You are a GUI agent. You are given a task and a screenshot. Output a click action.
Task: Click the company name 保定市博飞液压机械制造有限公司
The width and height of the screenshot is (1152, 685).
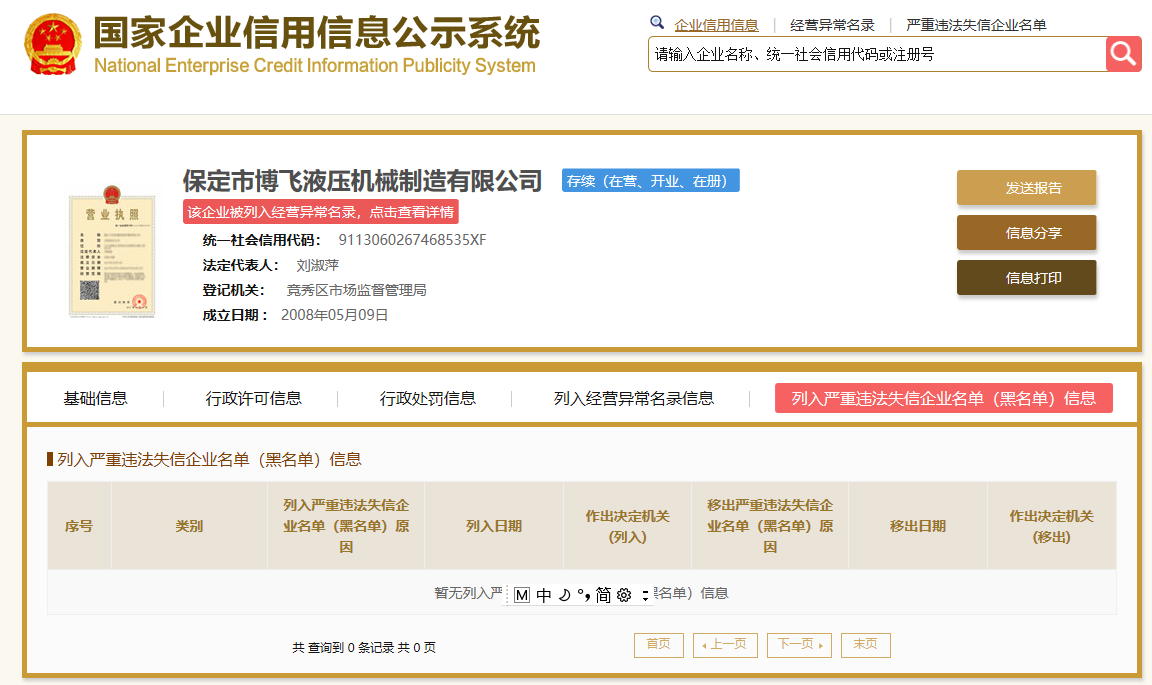click(x=362, y=181)
